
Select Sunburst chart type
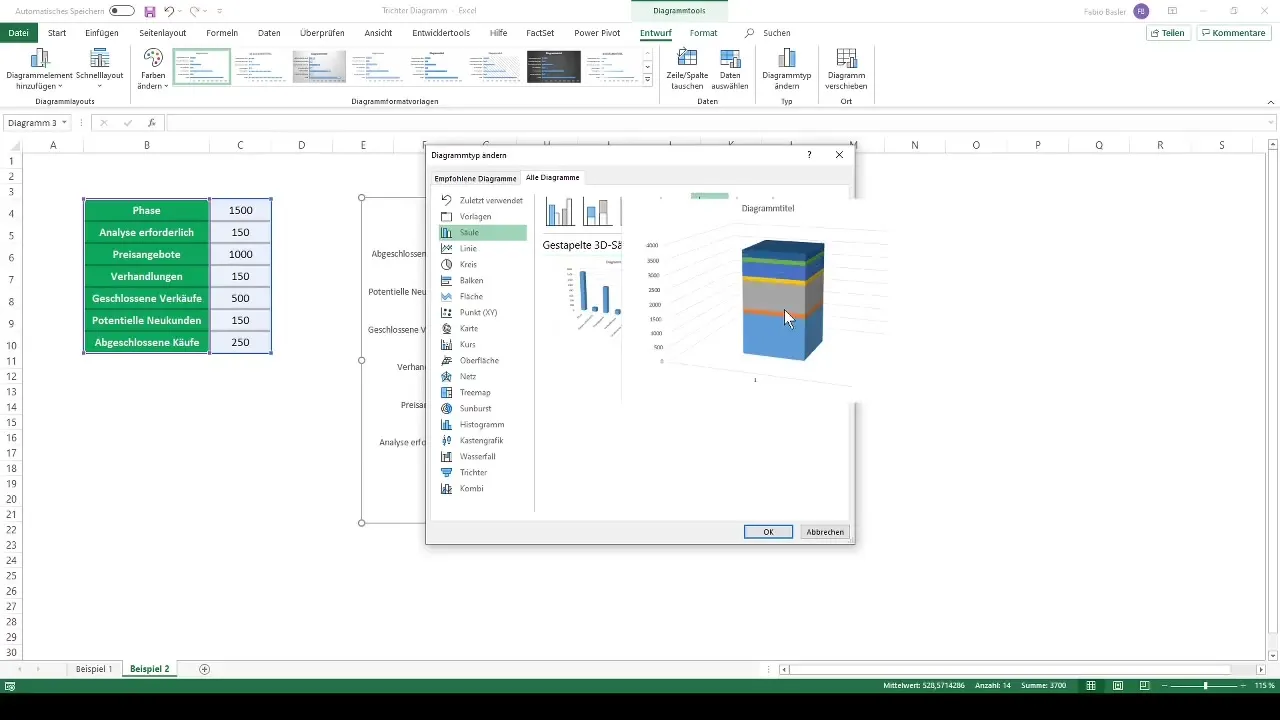pyautogui.click(x=483, y=408)
